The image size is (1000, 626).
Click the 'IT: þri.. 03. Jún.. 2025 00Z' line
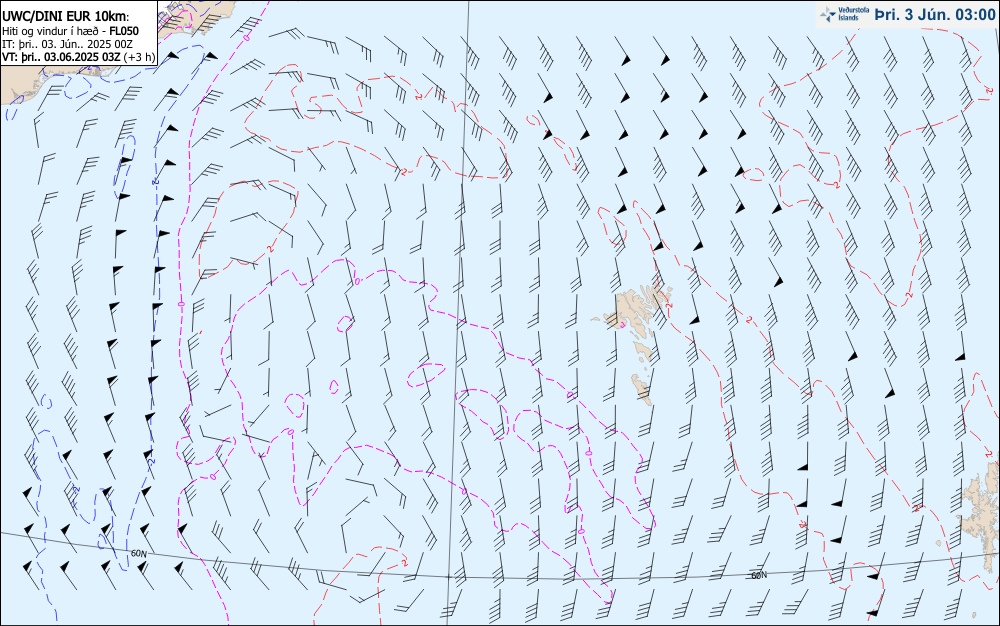pyautogui.click(x=67, y=44)
